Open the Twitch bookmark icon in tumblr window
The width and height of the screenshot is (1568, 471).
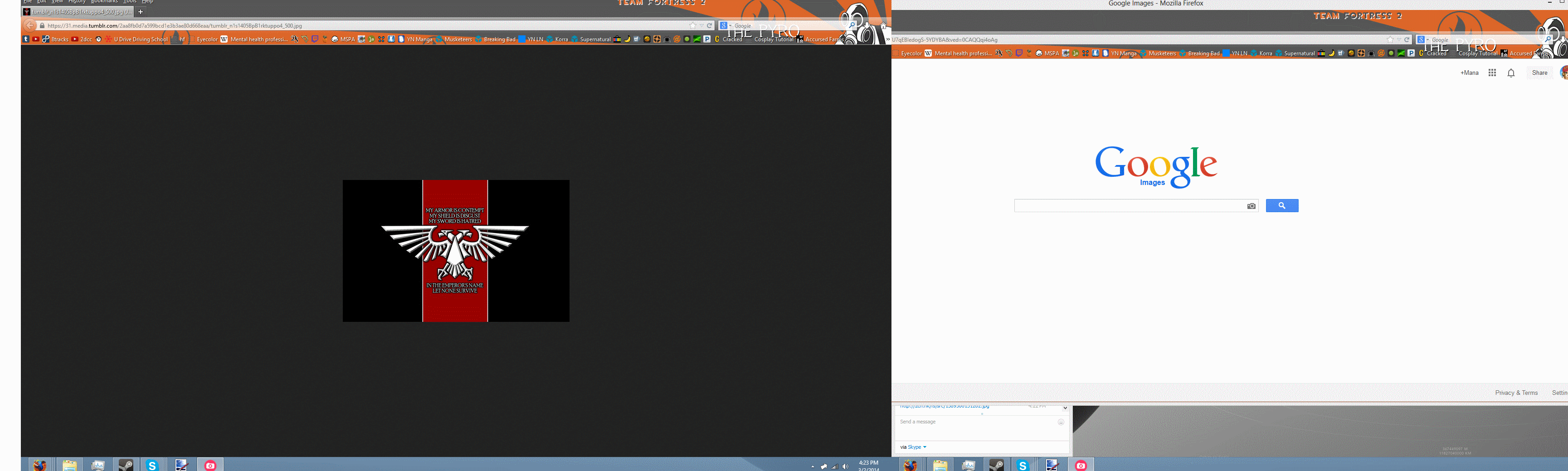(315, 39)
